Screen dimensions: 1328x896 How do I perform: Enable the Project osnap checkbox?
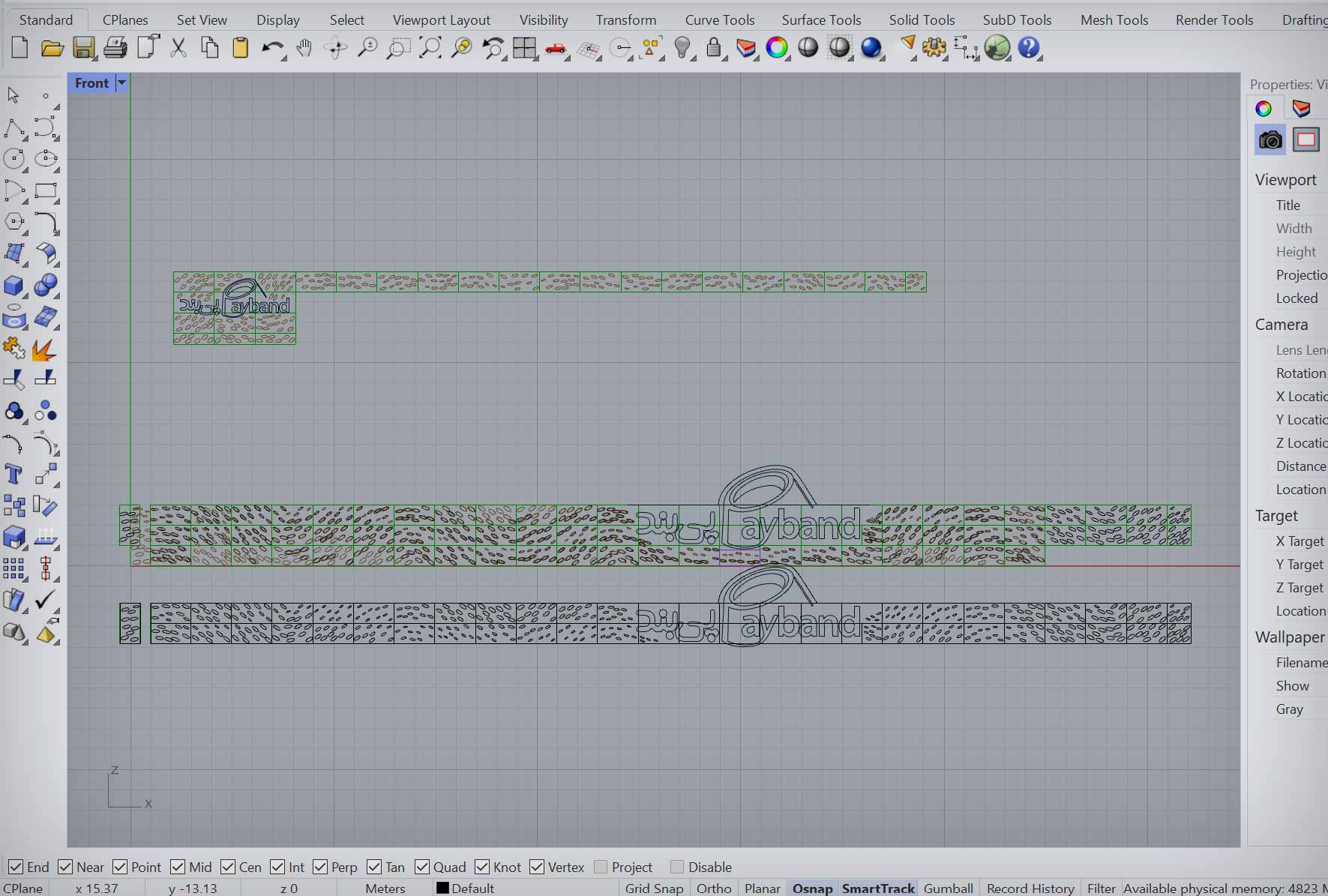pyautogui.click(x=601, y=867)
